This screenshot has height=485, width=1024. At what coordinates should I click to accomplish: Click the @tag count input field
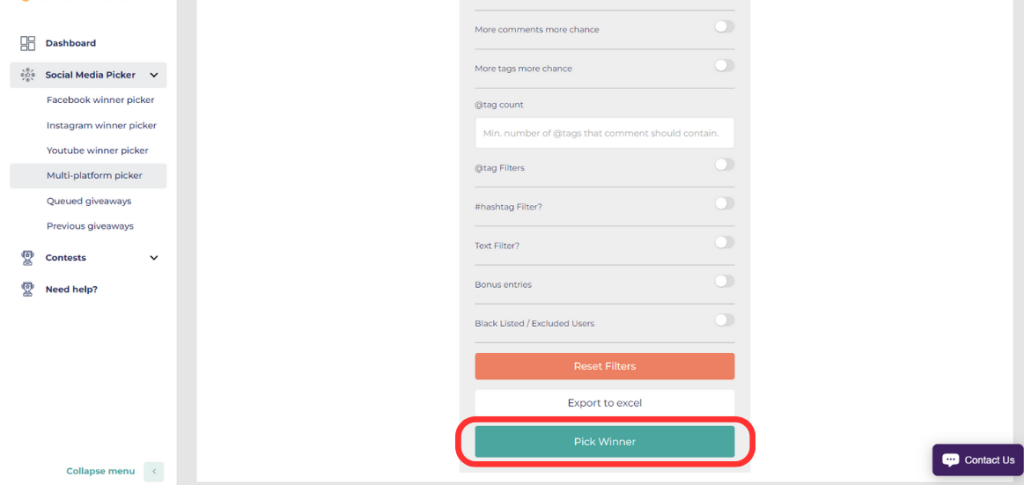(x=604, y=133)
